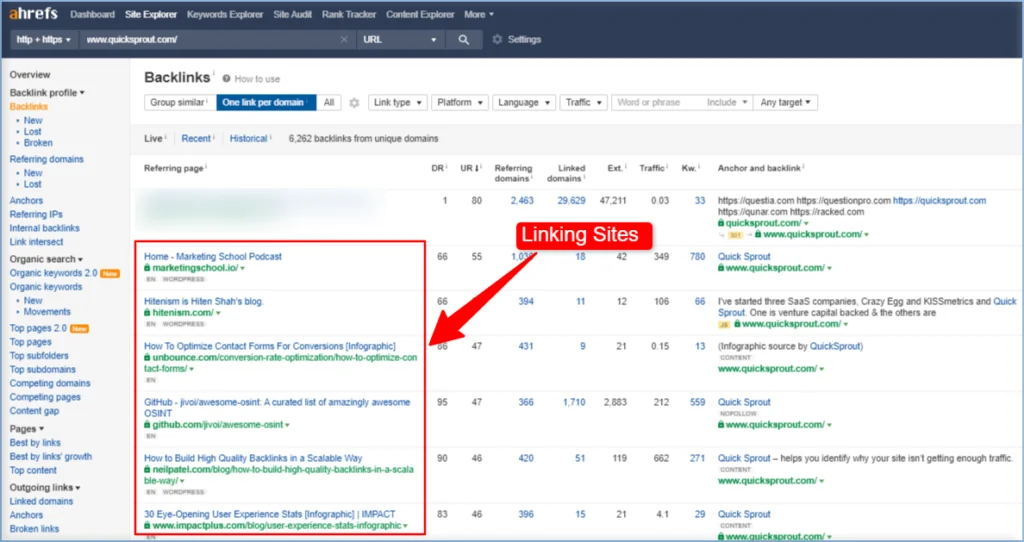Open the Home - Marketing School Podcast link
The image size is (1024, 542).
213,256
